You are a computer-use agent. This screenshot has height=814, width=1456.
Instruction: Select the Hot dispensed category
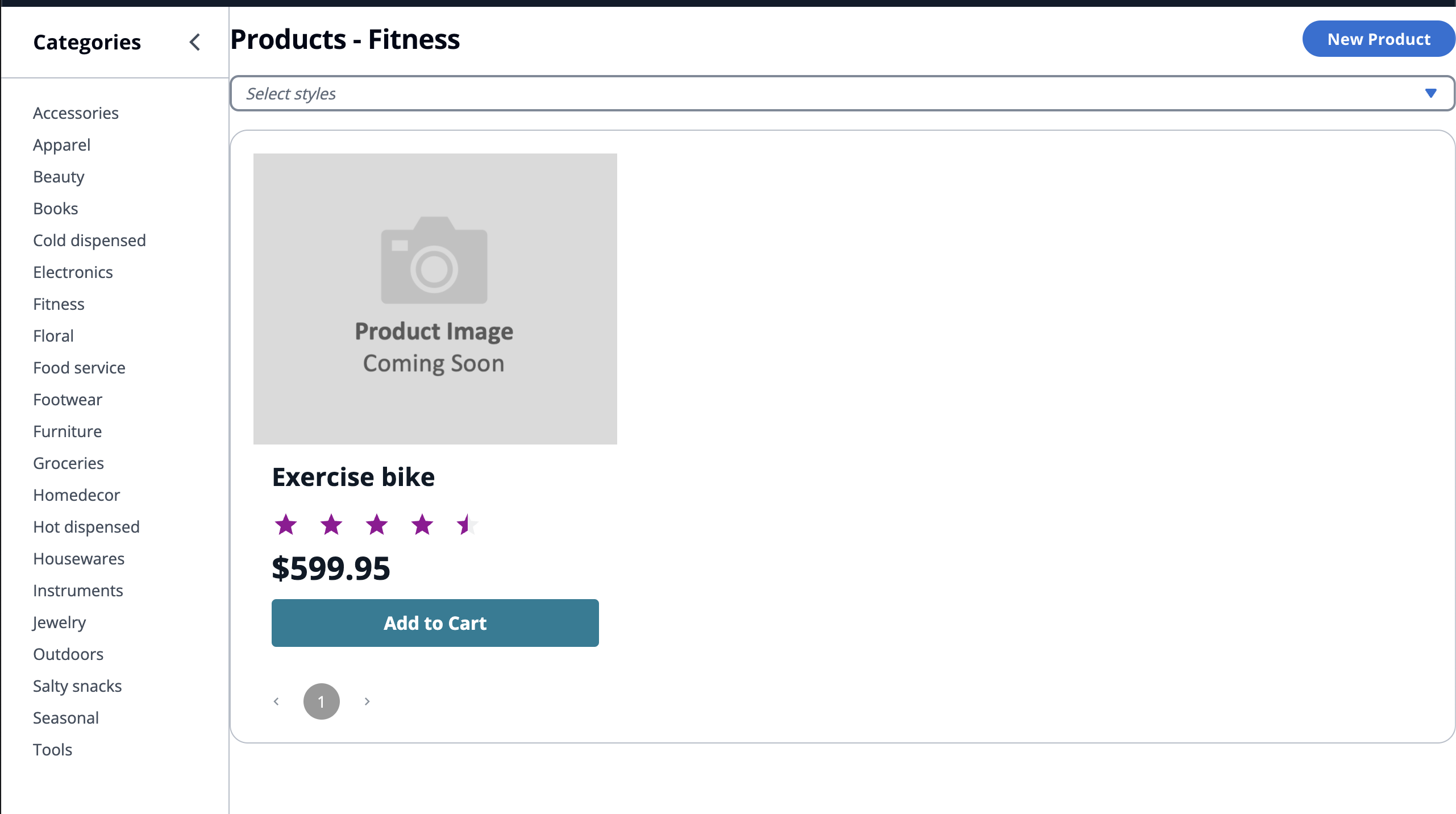(x=86, y=527)
